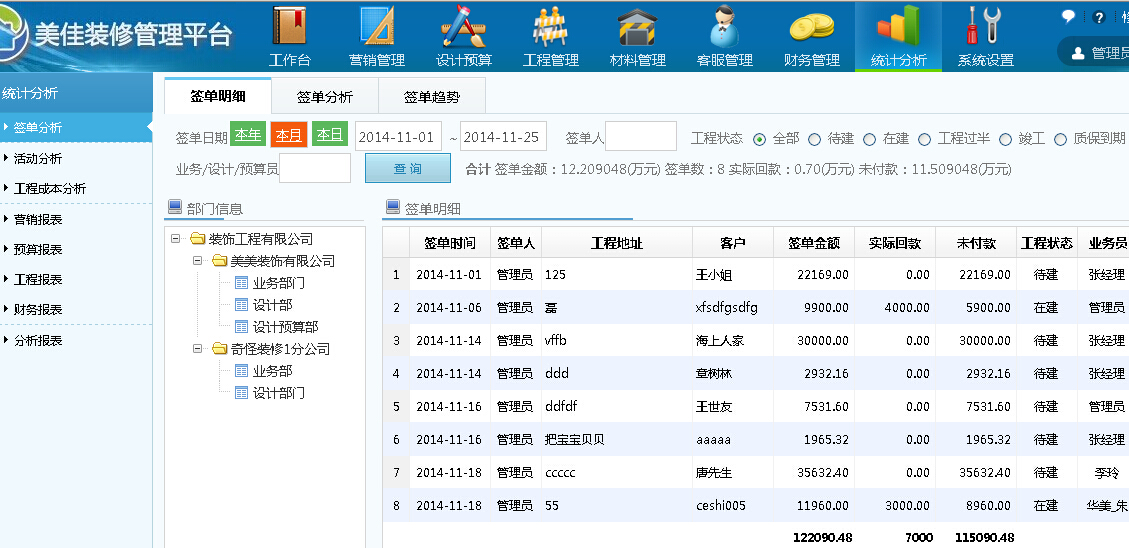Click the 签单人 input field
This screenshot has width=1129, height=548.
tap(641, 137)
